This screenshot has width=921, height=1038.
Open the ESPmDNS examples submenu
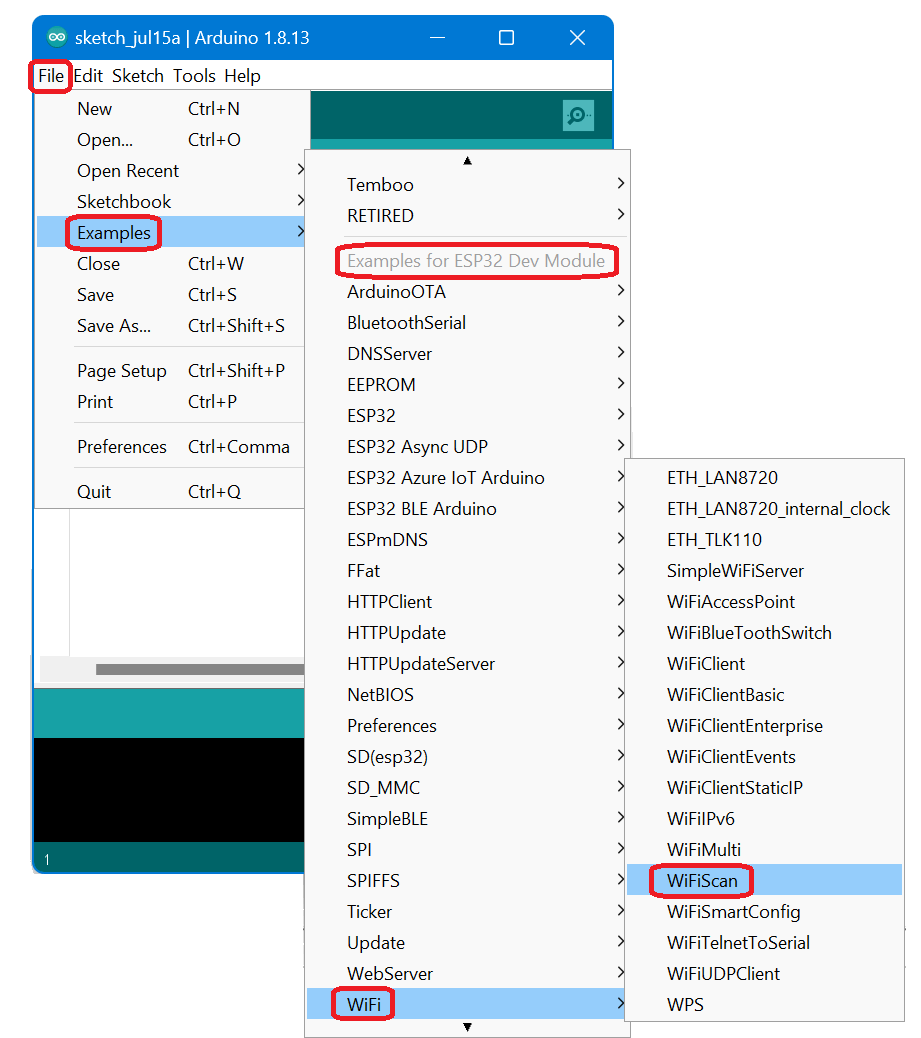pyautogui.click(x=467, y=540)
